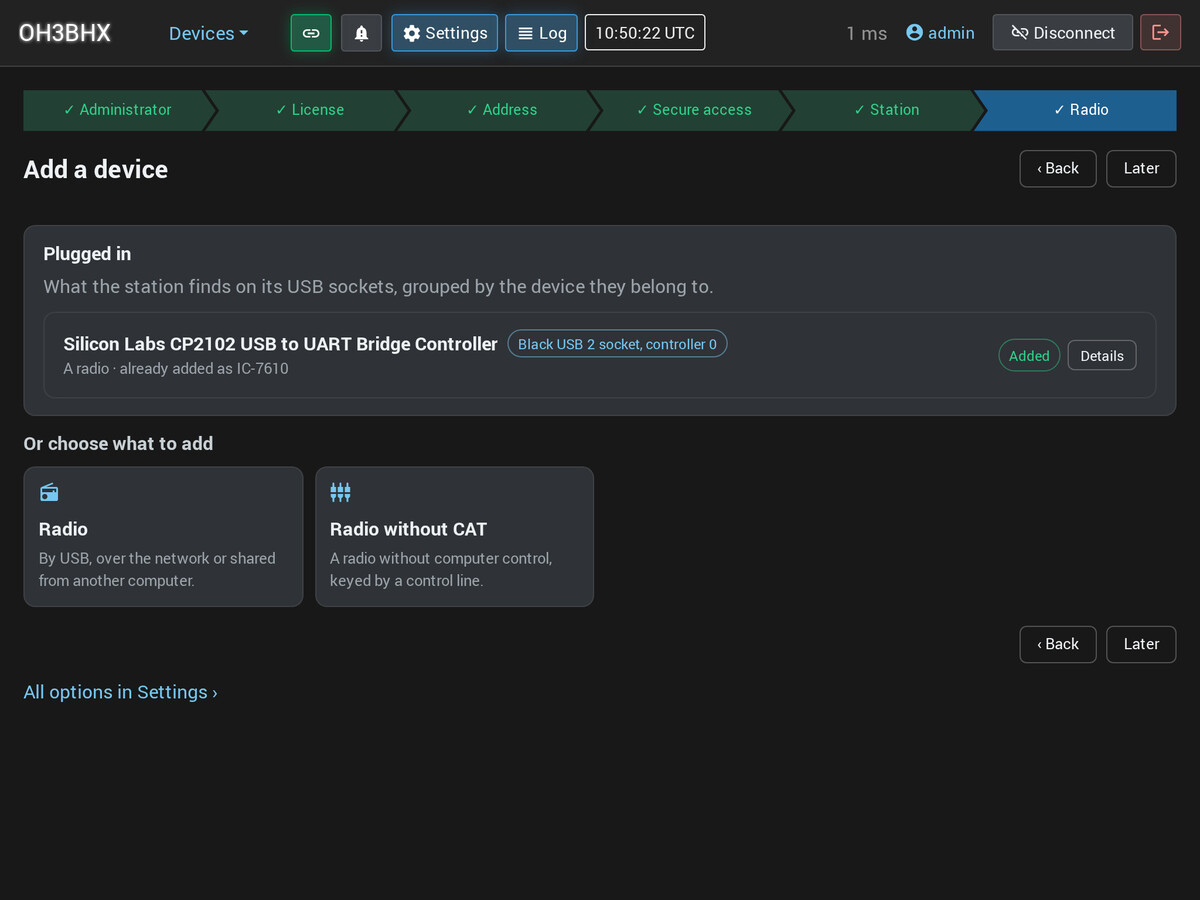
Task: Open the notifications bell icon
Action: pos(361,33)
